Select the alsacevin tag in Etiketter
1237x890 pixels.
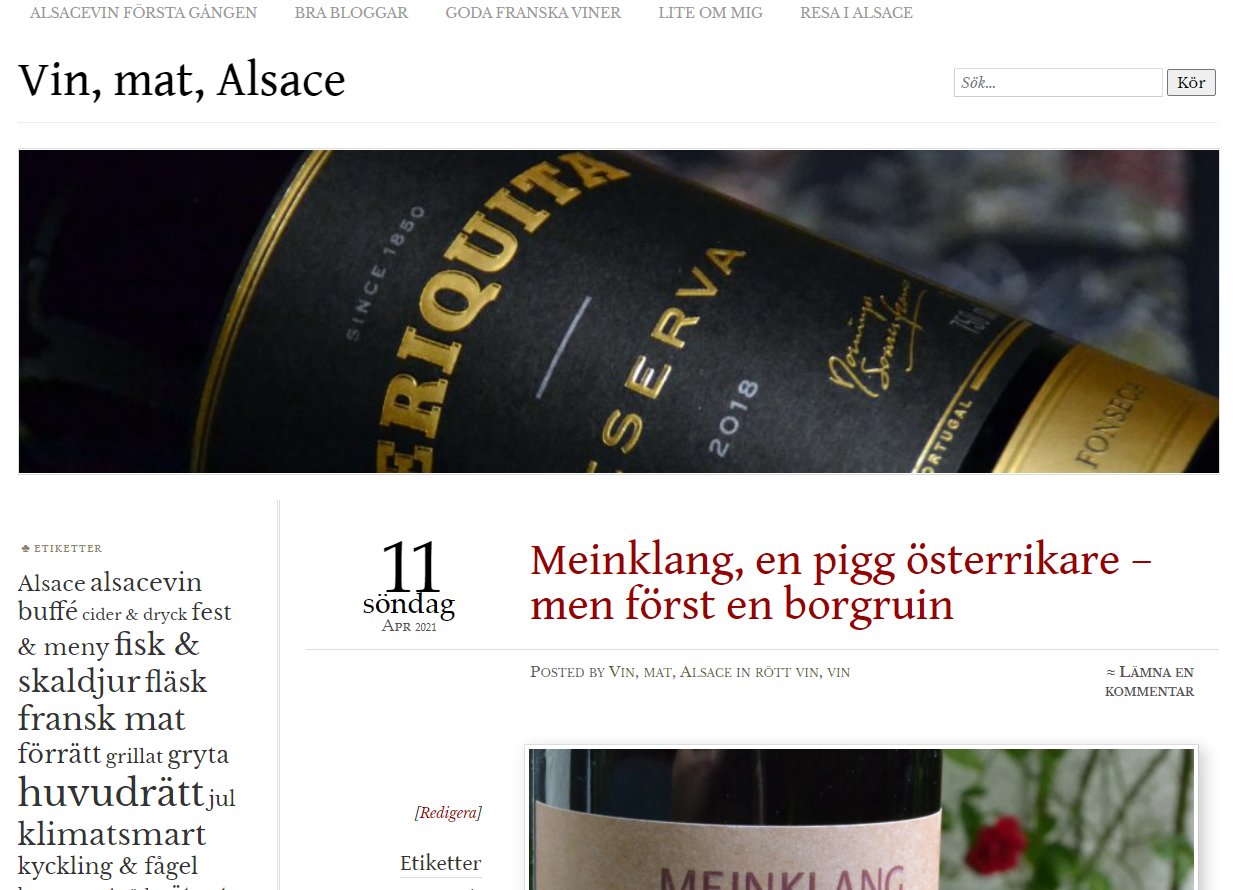[x=146, y=582]
